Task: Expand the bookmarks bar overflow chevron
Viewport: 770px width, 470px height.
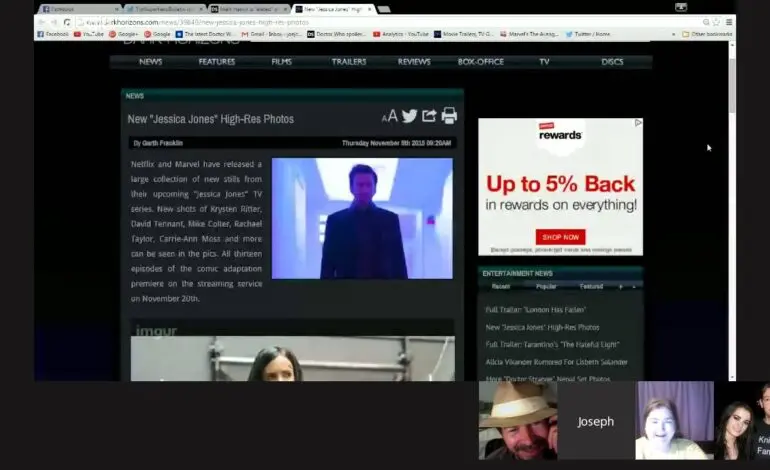Action: click(x=673, y=34)
